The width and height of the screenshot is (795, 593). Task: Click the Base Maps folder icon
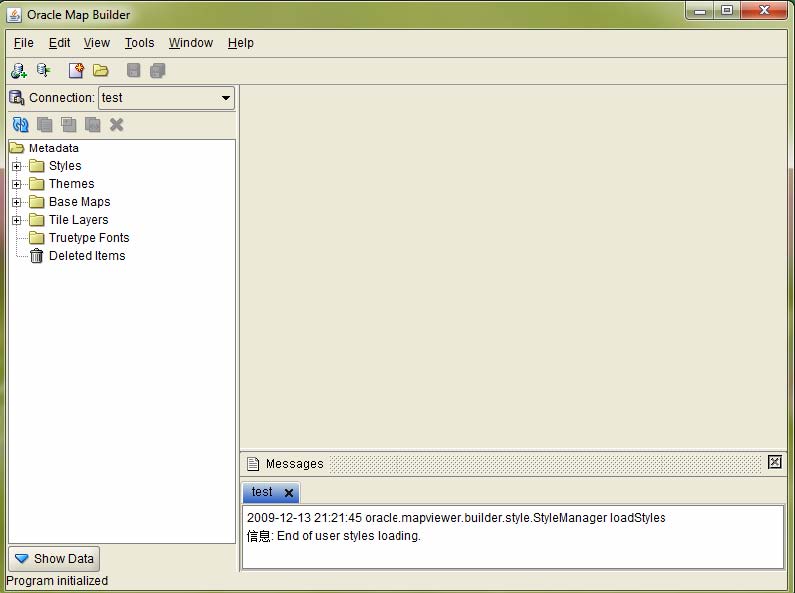[x=37, y=202]
